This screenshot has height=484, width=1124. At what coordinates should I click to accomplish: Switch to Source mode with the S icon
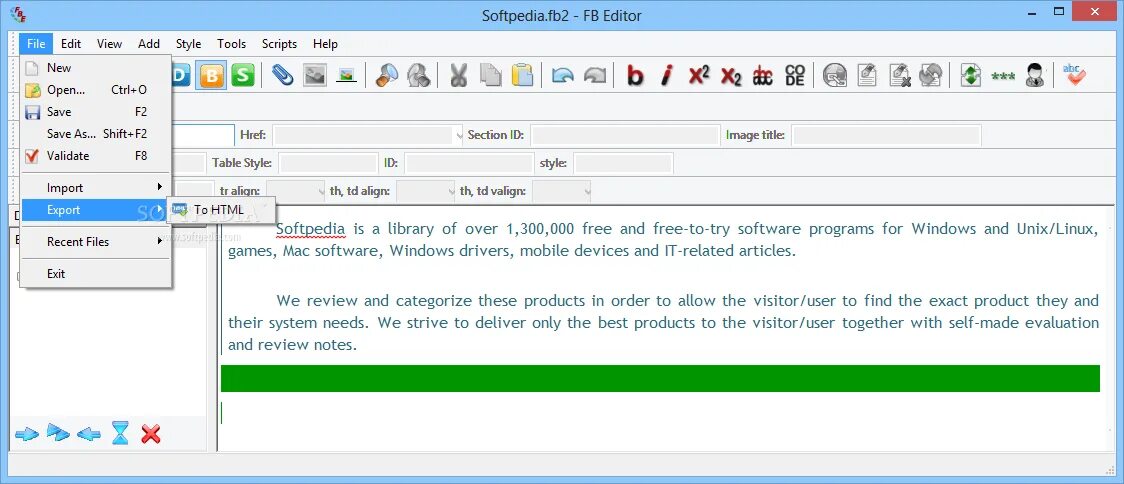coord(243,75)
